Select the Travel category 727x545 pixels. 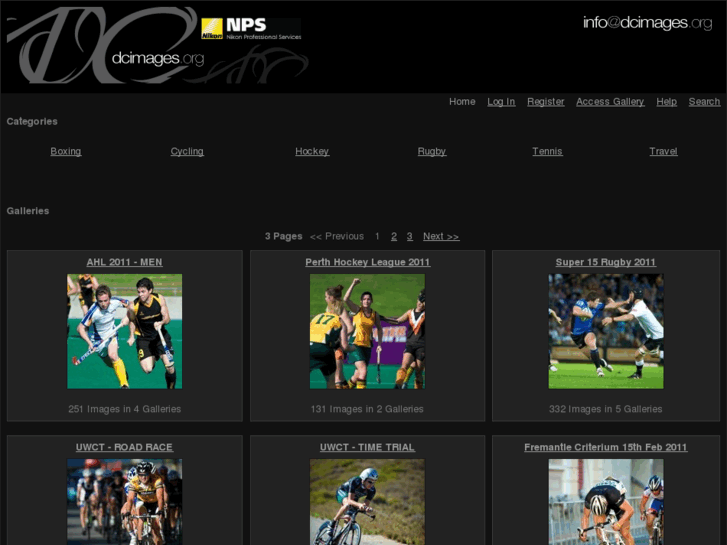tap(663, 151)
